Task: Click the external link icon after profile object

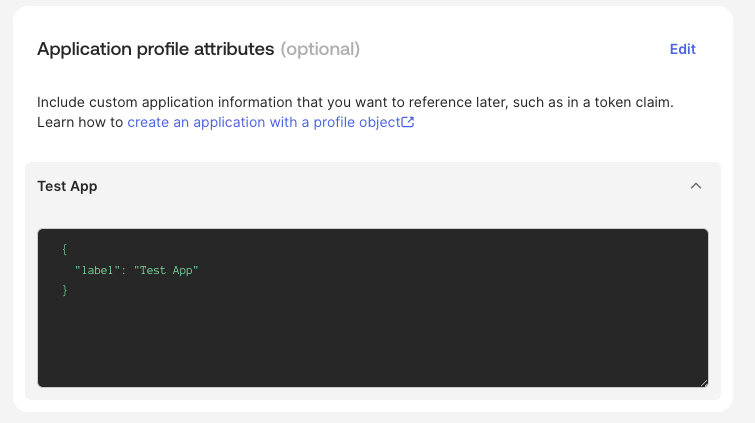Action: [x=408, y=122]
